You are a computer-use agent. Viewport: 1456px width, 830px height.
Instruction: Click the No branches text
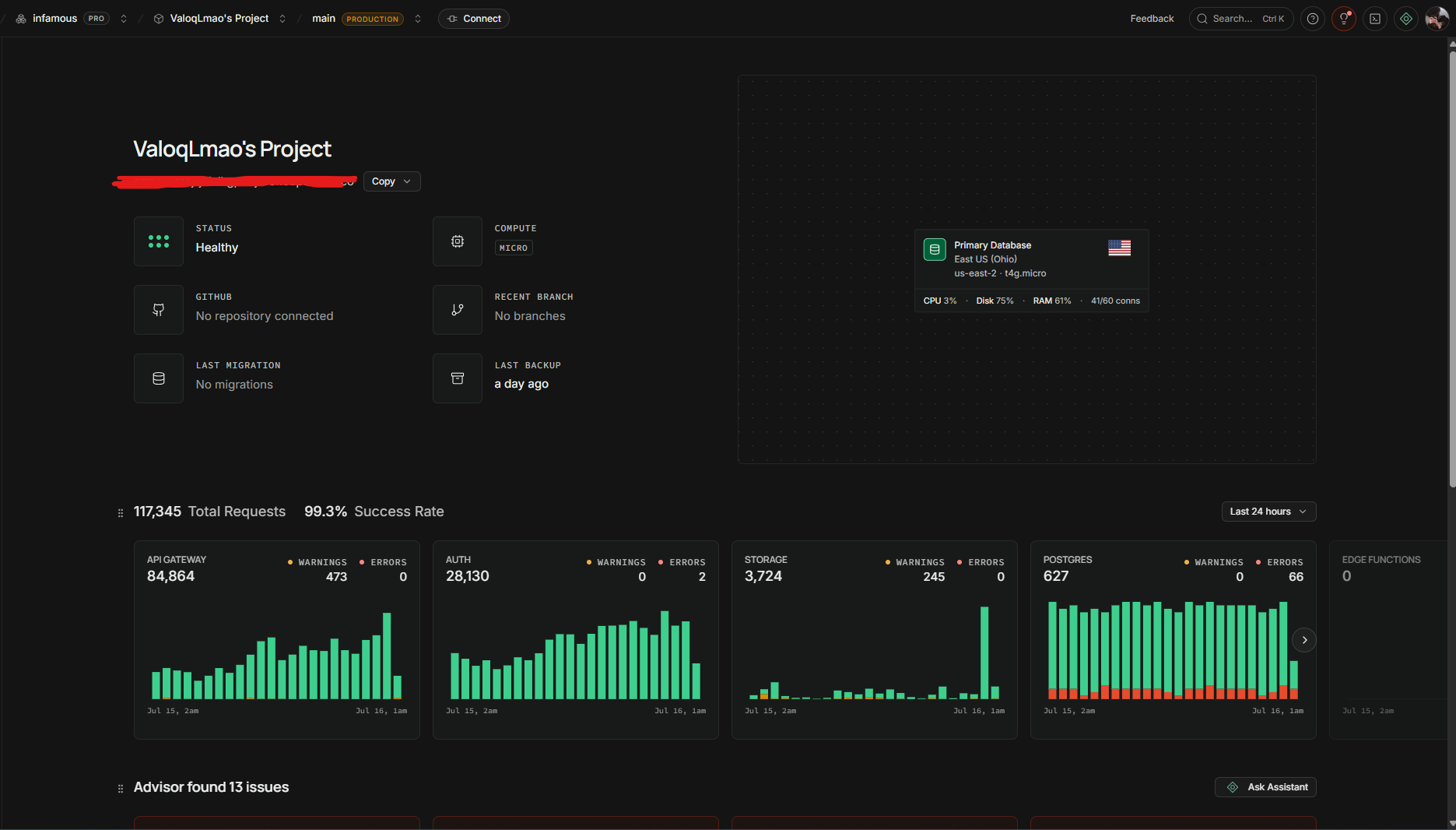(x=530, y=316)
